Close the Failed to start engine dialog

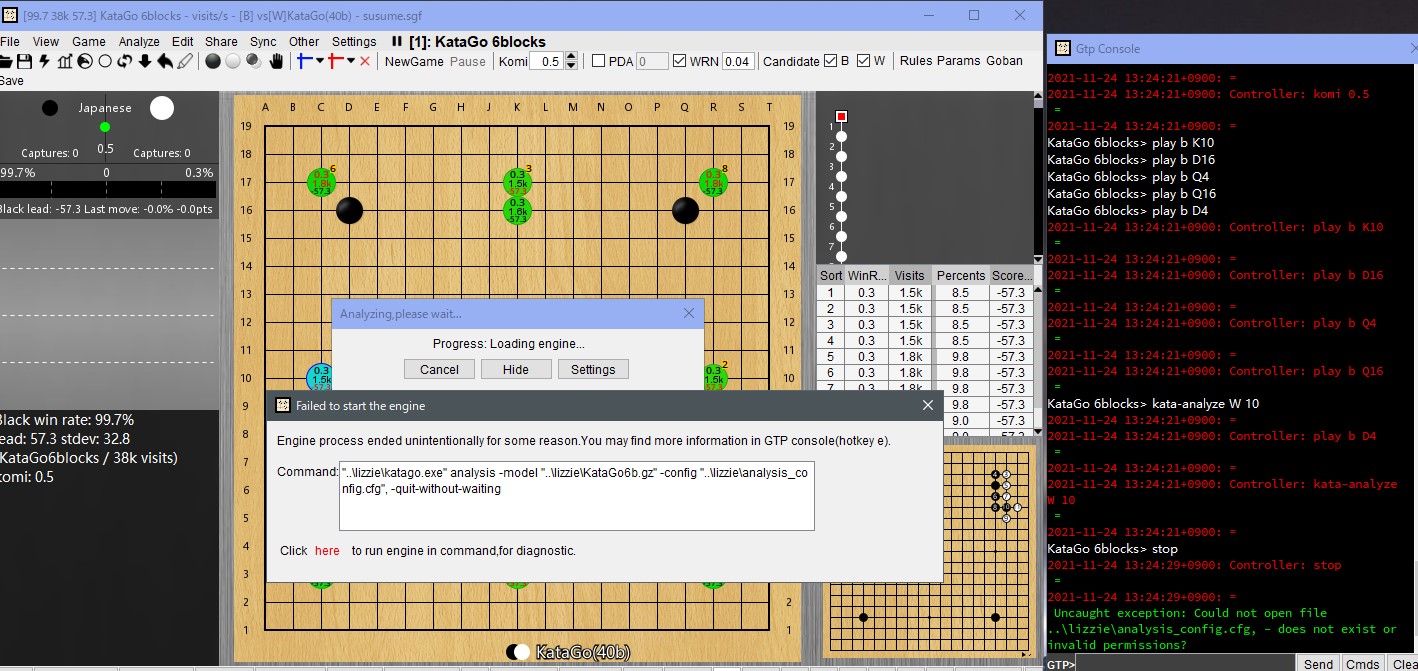(928, 405)
